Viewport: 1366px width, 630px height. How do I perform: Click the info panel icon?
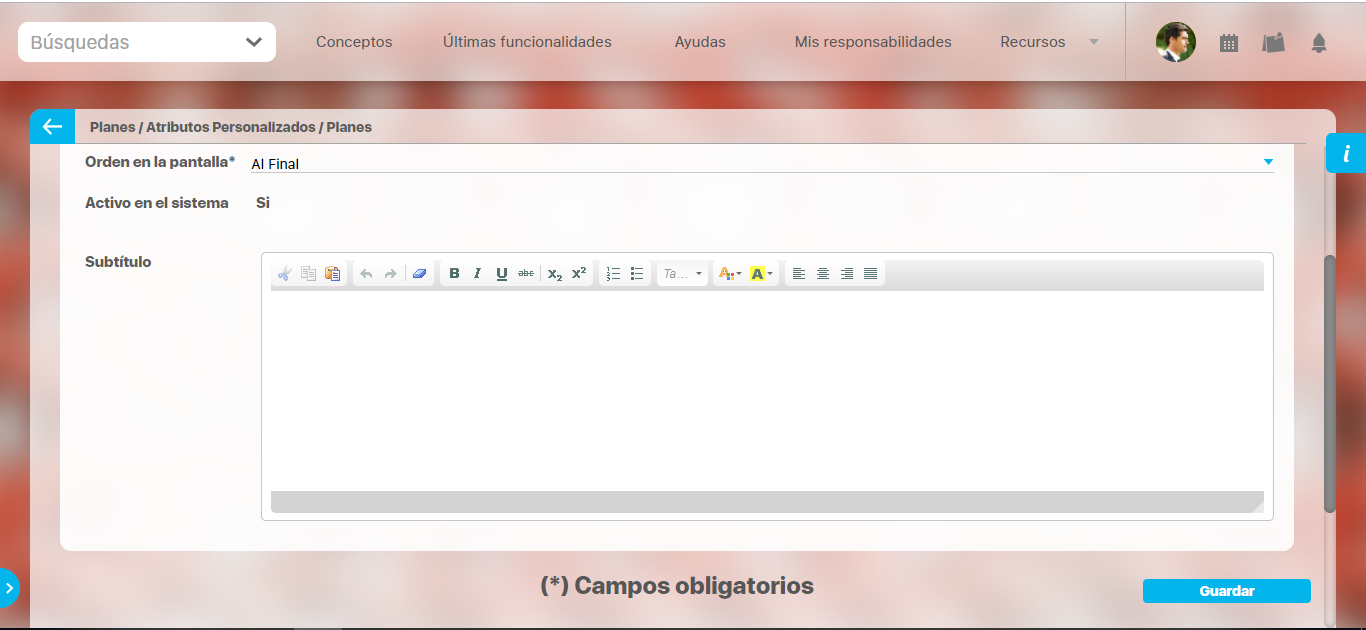(1346, 154)
